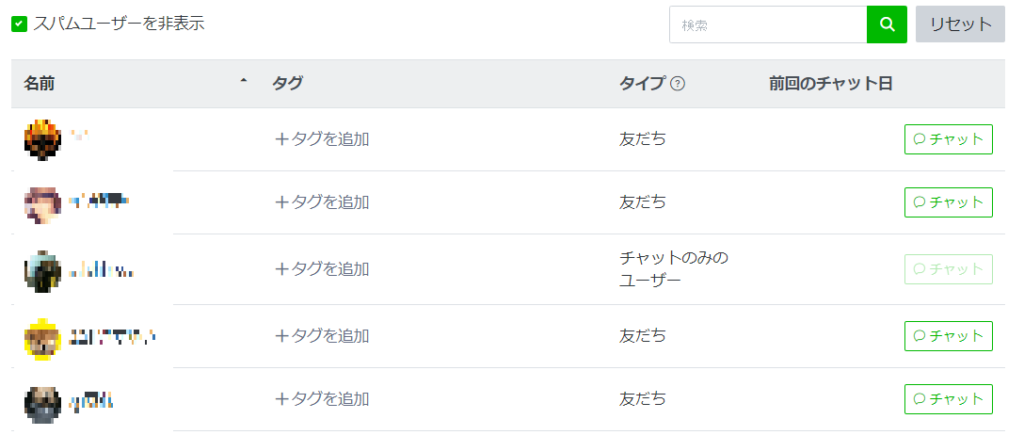Focus the 検索 input field
Screen dimensions: 1024x435
click(768, 25)
